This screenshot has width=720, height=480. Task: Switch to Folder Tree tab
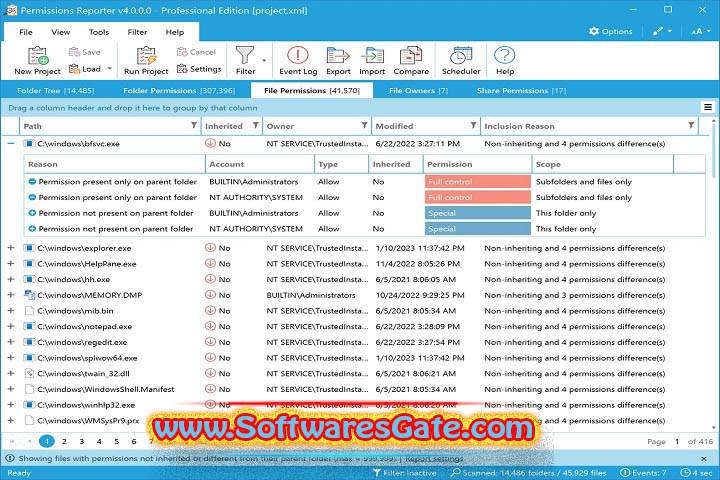56,90
